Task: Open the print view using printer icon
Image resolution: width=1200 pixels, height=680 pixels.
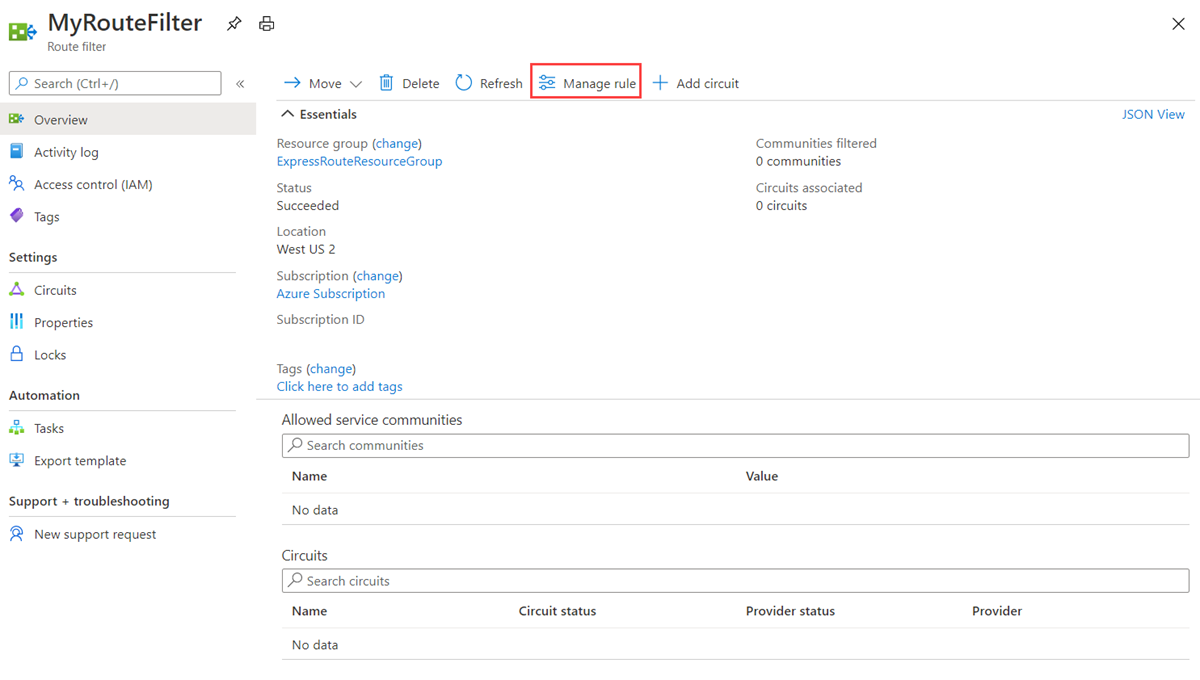Action: pos(266,23)
